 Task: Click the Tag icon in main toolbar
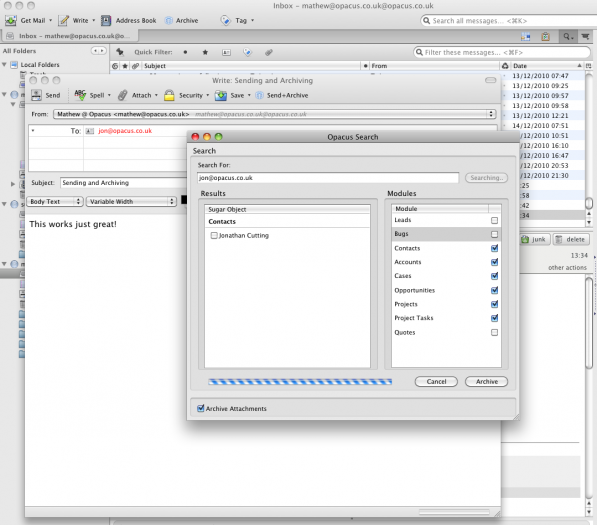pos(225,21)
